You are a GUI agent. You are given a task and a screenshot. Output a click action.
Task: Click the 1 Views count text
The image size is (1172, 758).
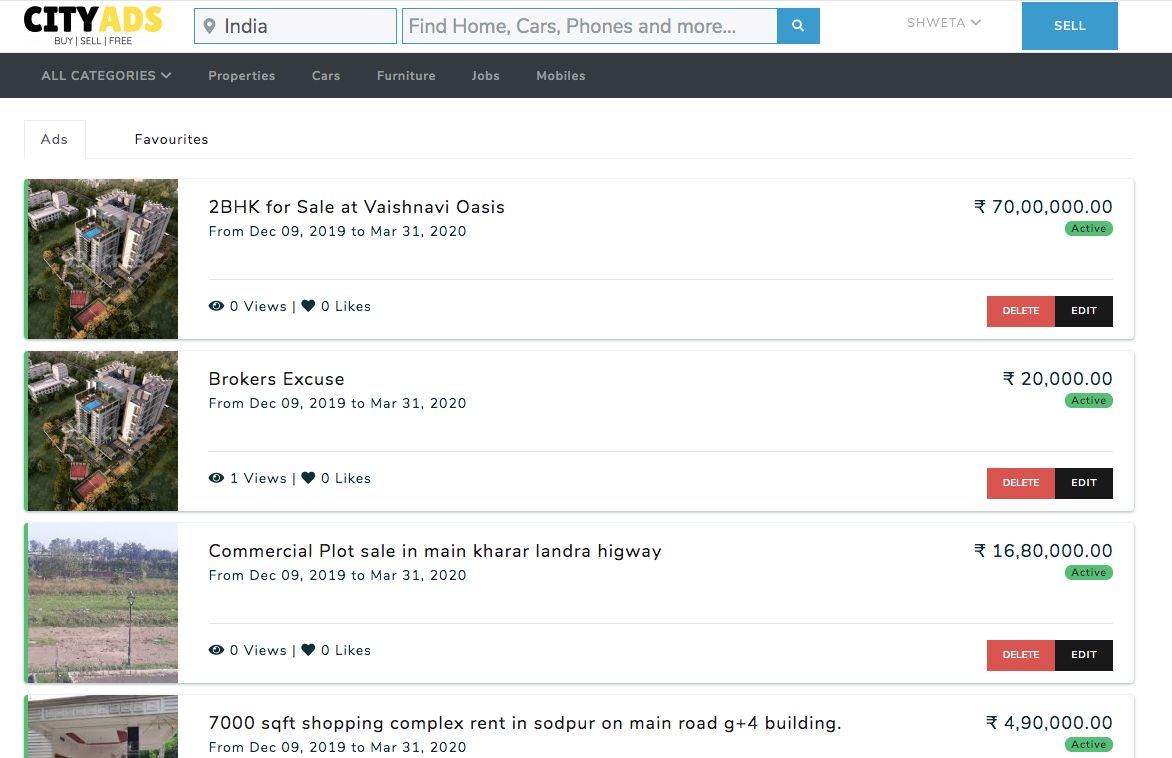coord(258,478)
